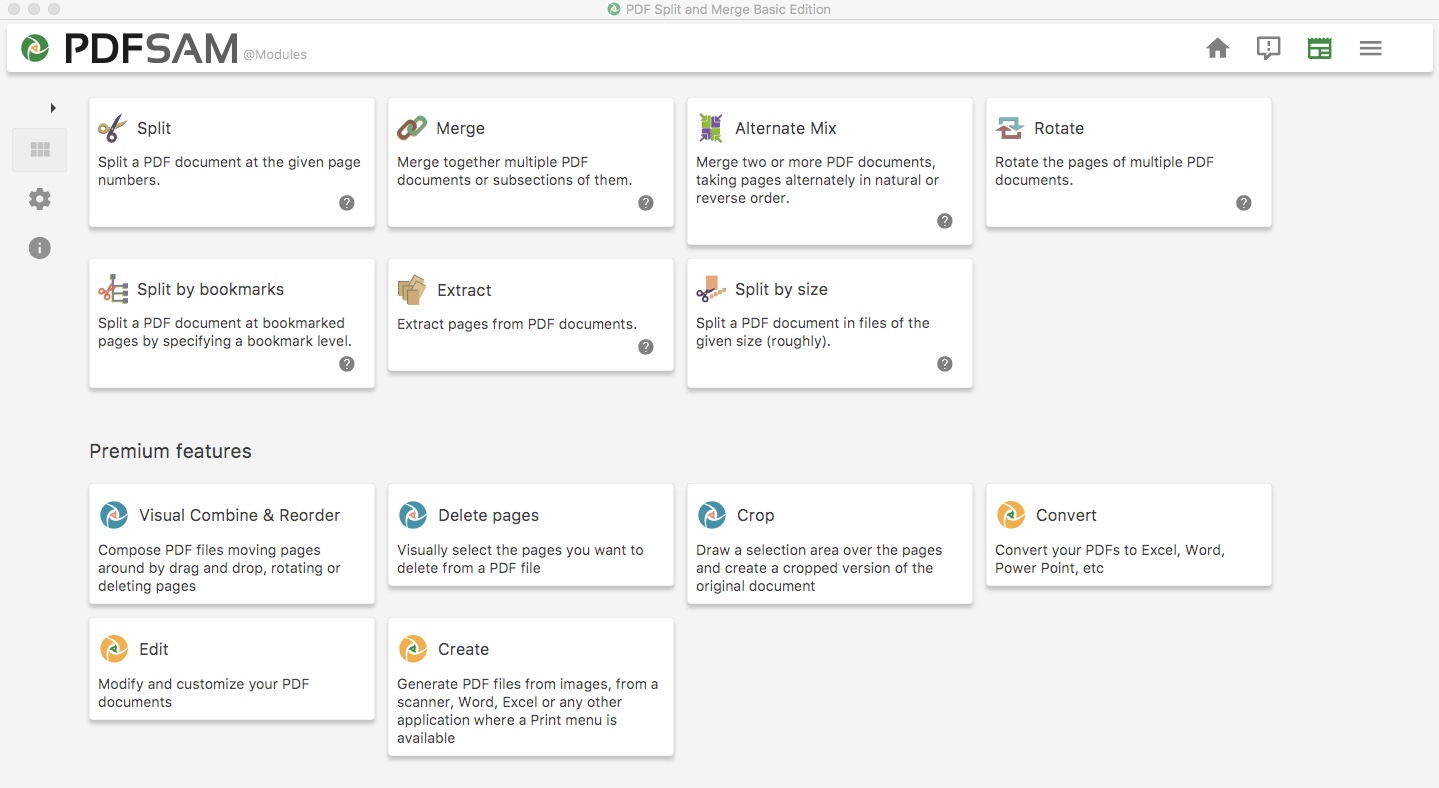Select the Convert premium title

(1066, 515)
